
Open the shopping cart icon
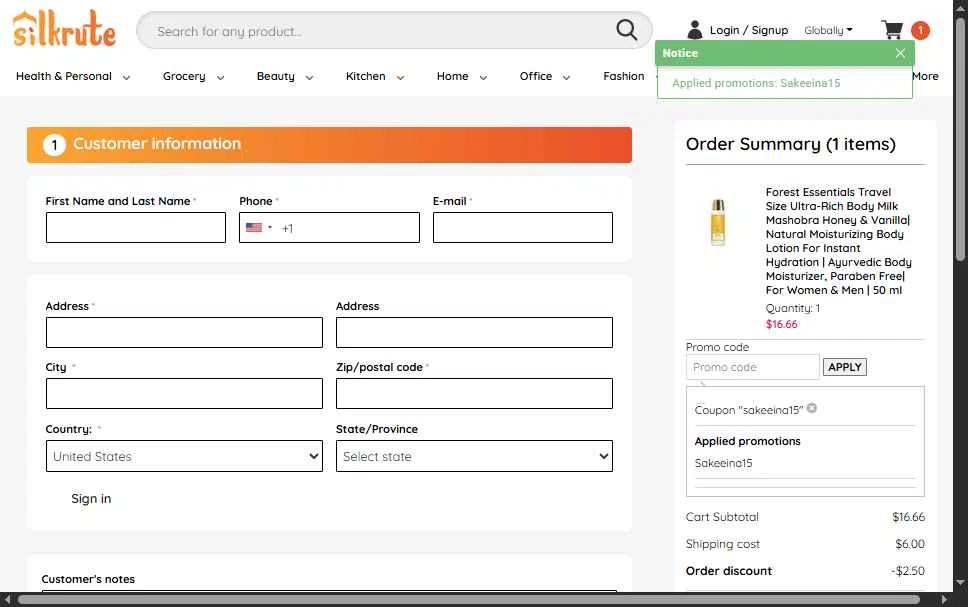click(892, 30)
